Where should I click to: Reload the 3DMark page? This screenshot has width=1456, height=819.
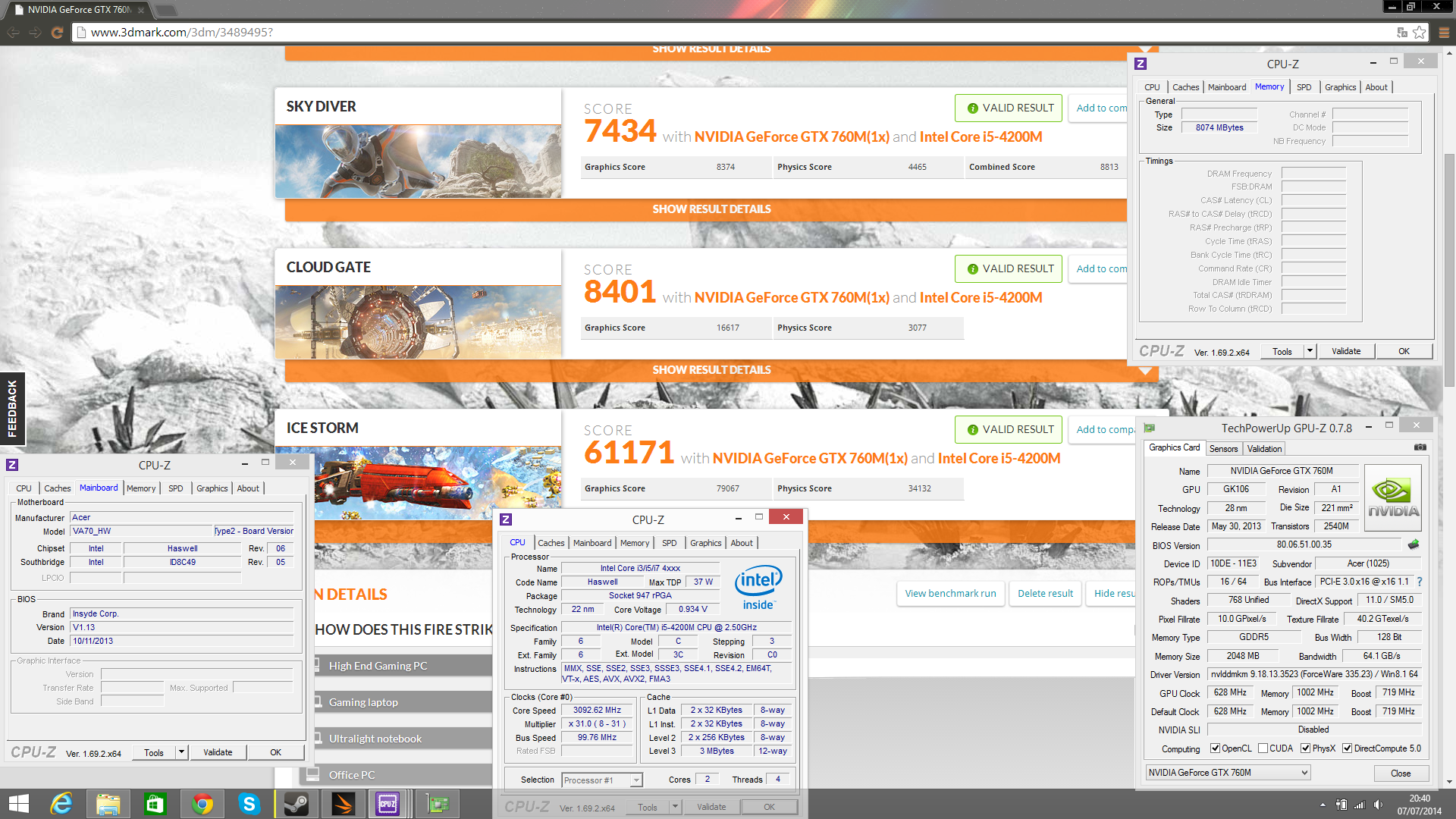click(x=56, y=33)
